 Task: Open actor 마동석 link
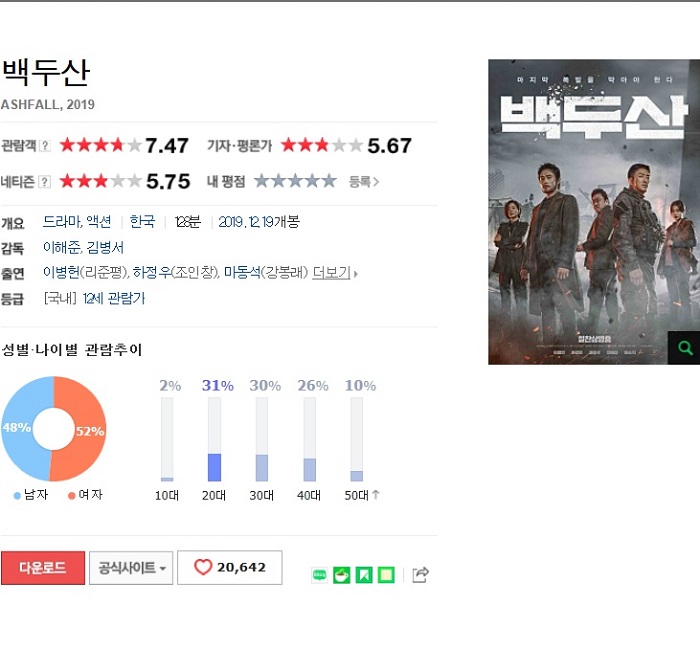(242, 272)
